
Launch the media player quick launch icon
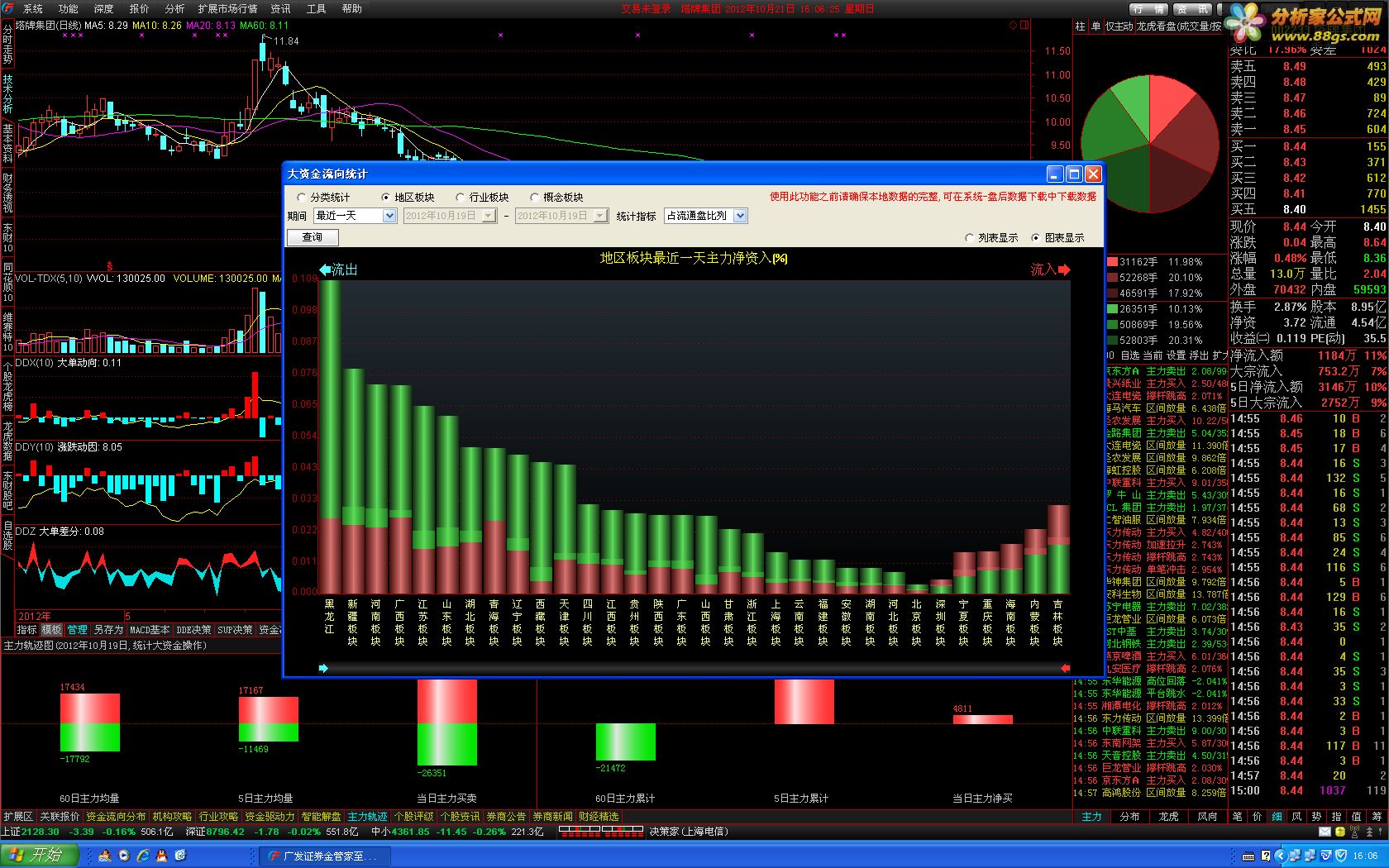[x=124, y=856]
